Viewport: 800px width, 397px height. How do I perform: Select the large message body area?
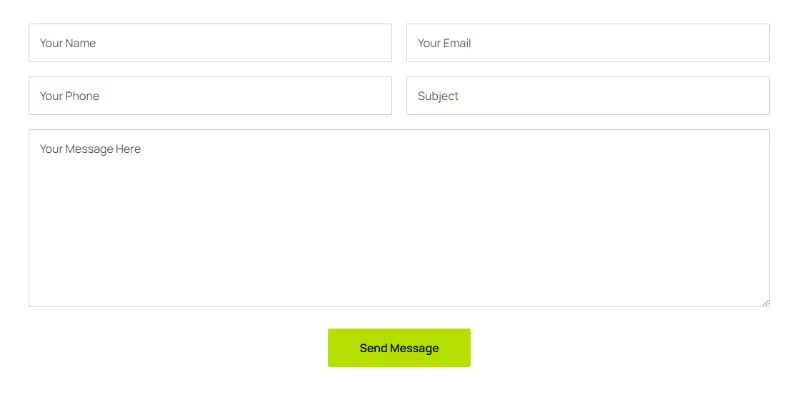tap(399, 218)
